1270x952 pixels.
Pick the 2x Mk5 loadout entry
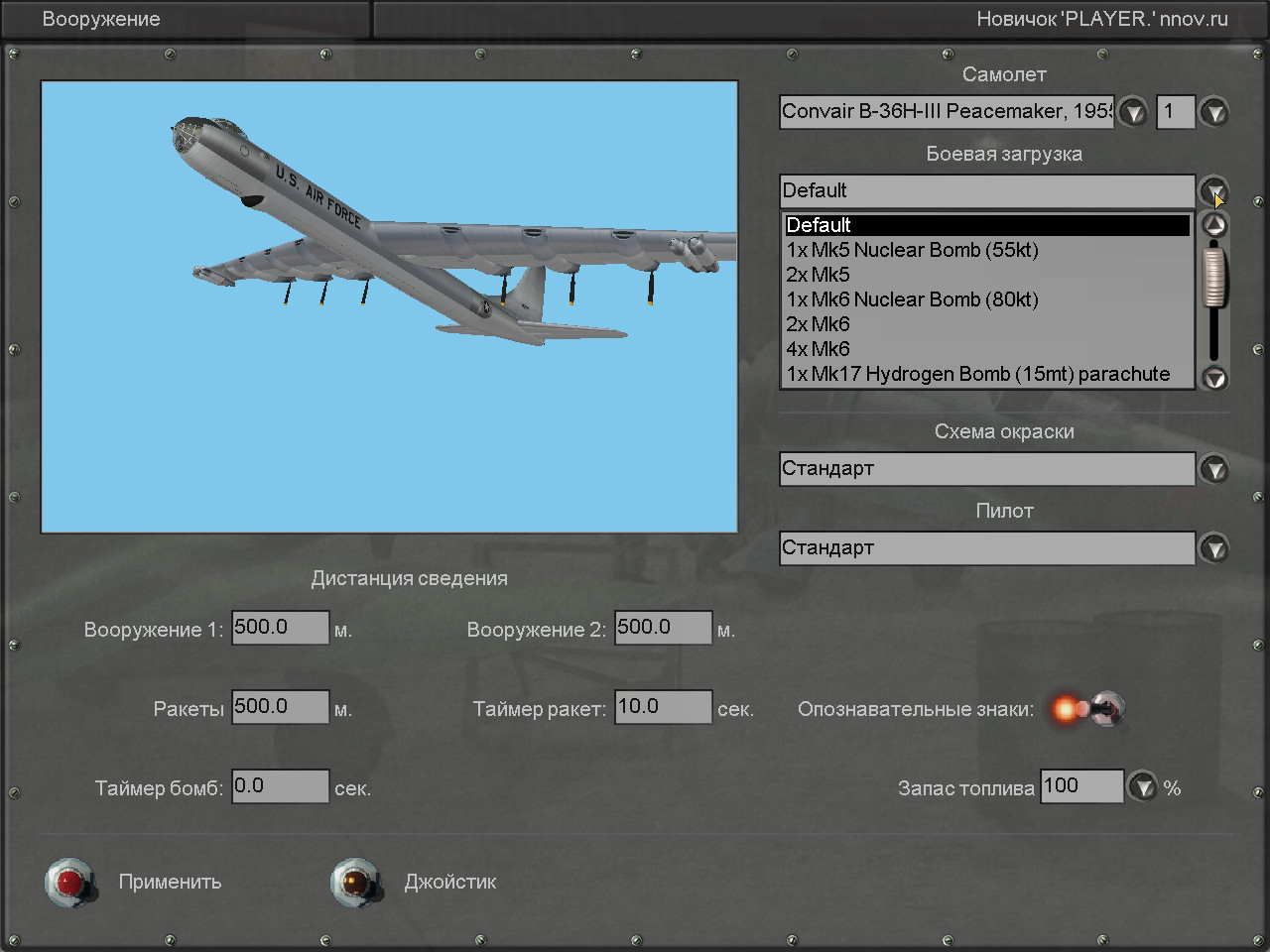819,275
